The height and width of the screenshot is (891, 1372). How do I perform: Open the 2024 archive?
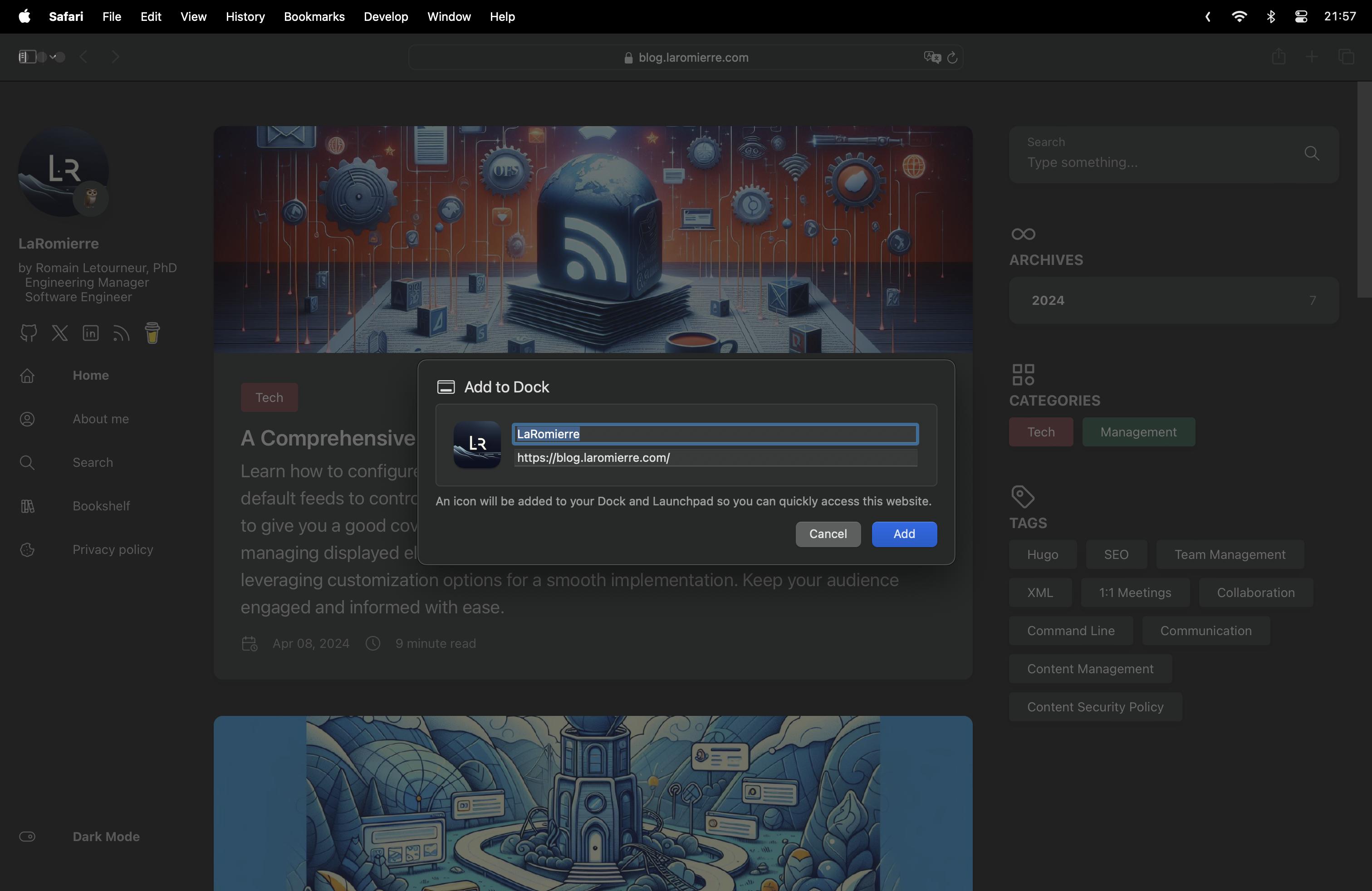(1174, 300)
